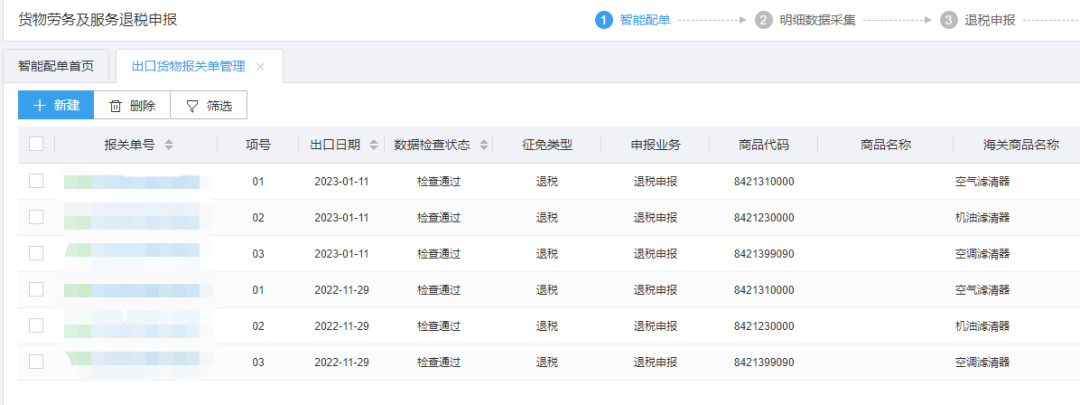The image size is (1080, 405).
Task: Click 退税 in 2022-11-29 item 02 row
Action: 548,326
